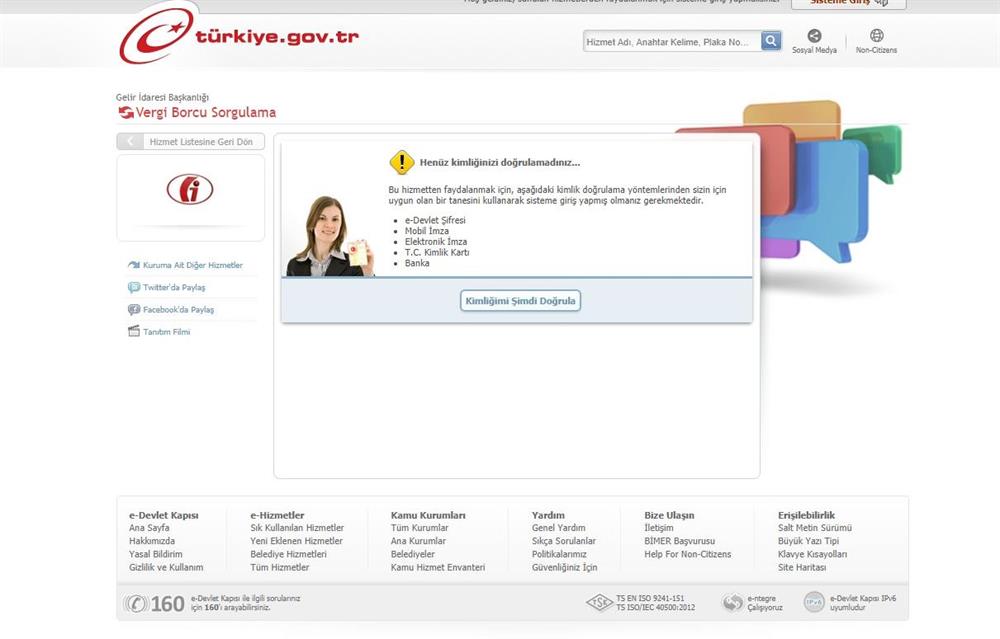Click Hizmet Listesine Geri Dön
The image size is (1000, 639).
point(191,142)
